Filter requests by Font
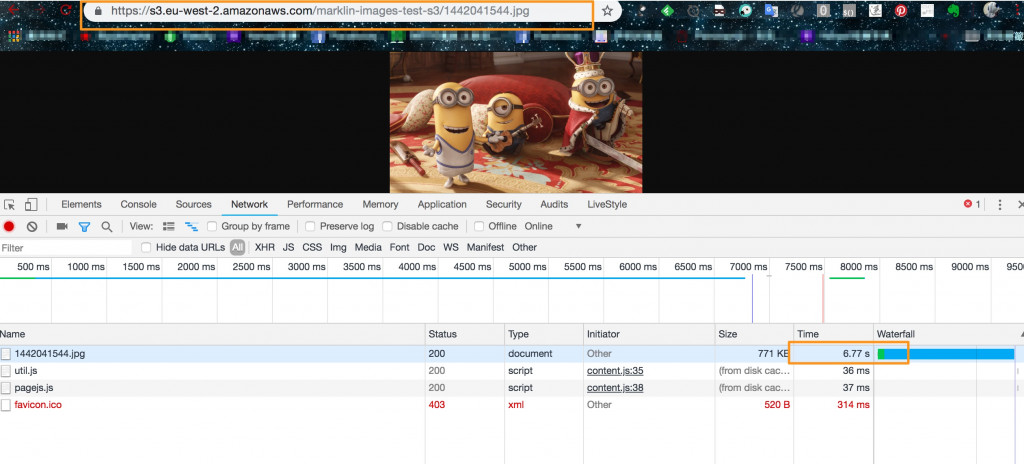The width and height of the screenshot is (1024, 464). pos(400,247)
